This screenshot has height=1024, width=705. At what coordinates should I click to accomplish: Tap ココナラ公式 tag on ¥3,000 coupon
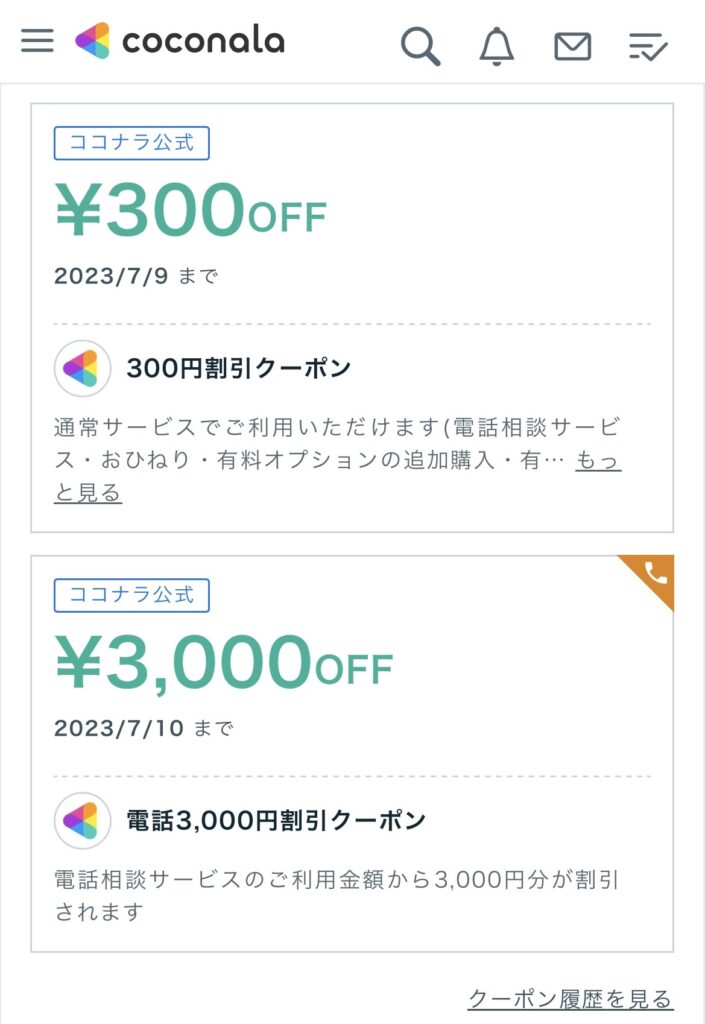pyautogui.click(x=131, y=594)
